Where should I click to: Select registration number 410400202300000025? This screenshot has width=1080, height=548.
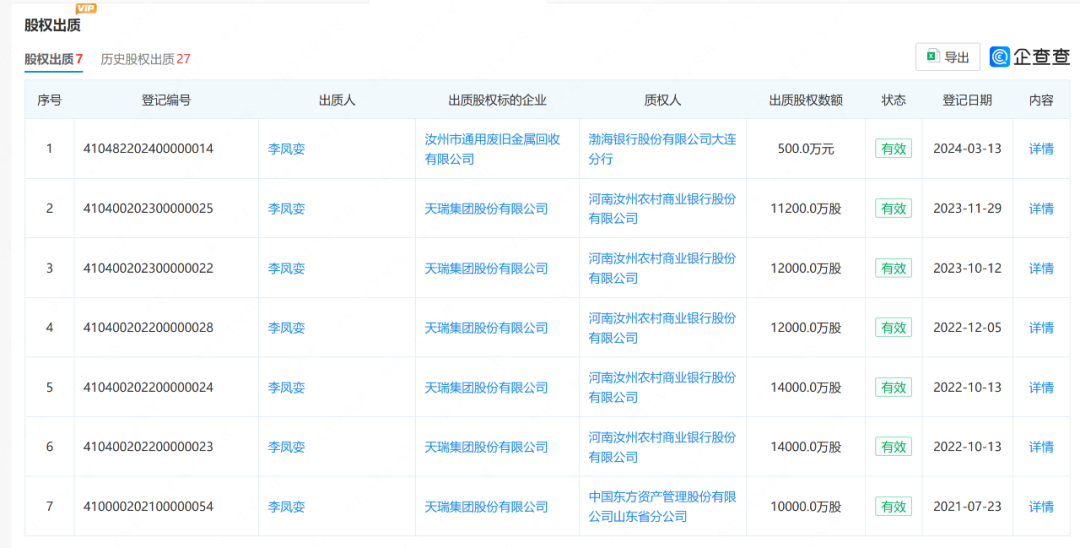point(148,209)
